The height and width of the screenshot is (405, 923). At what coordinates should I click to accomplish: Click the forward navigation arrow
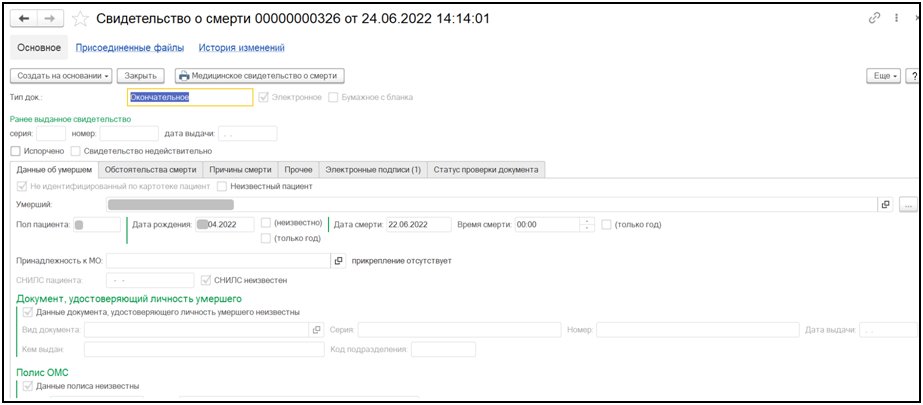[x=50, y=19]
